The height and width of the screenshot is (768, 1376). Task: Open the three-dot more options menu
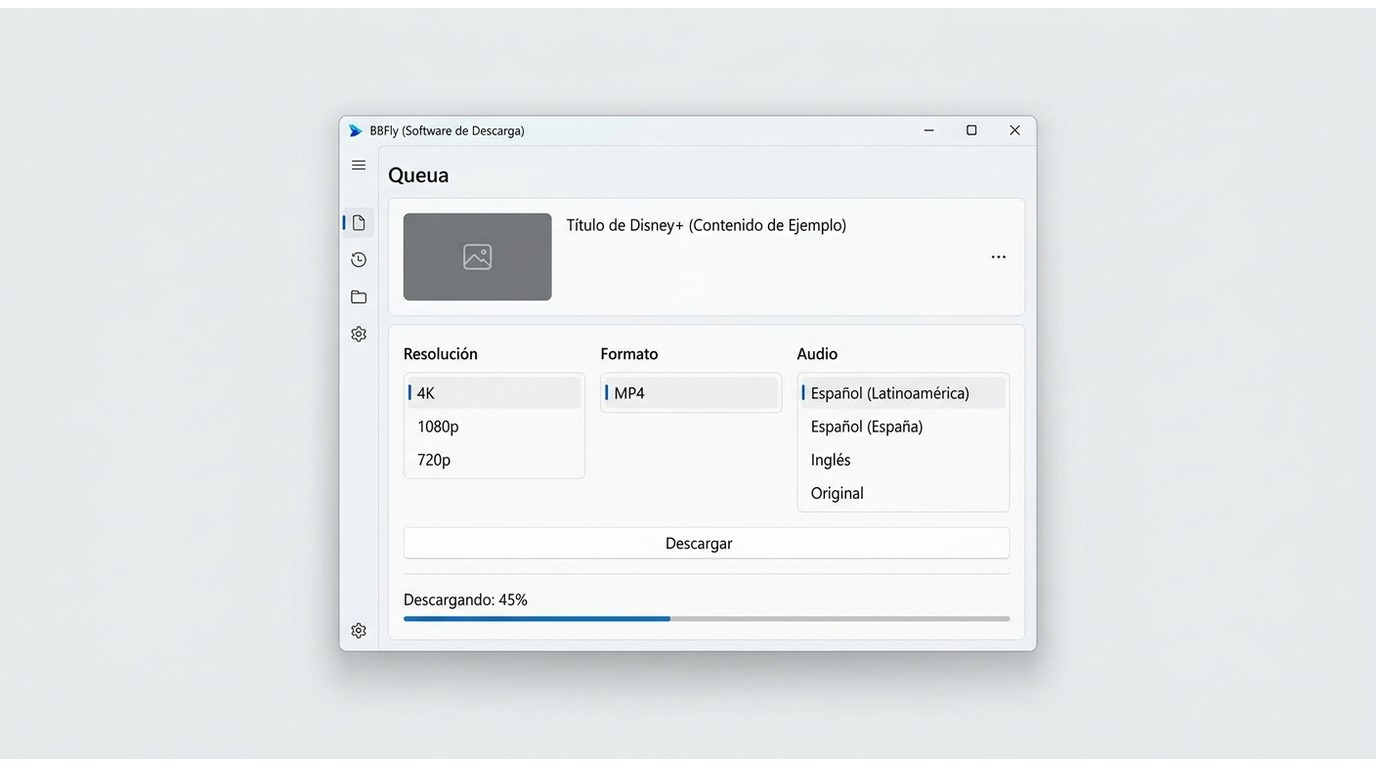tap(998, 257)
